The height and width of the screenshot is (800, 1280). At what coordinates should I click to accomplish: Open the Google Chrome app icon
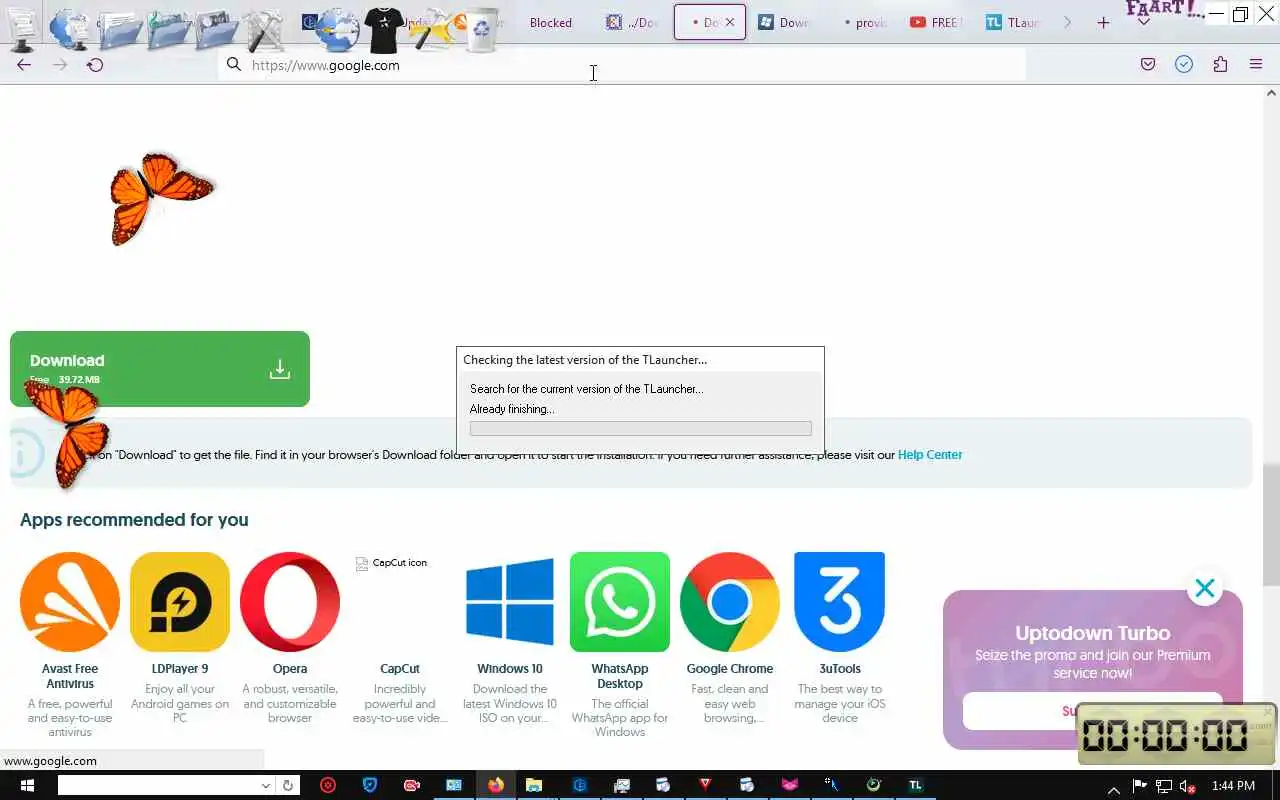click(730, 602)
